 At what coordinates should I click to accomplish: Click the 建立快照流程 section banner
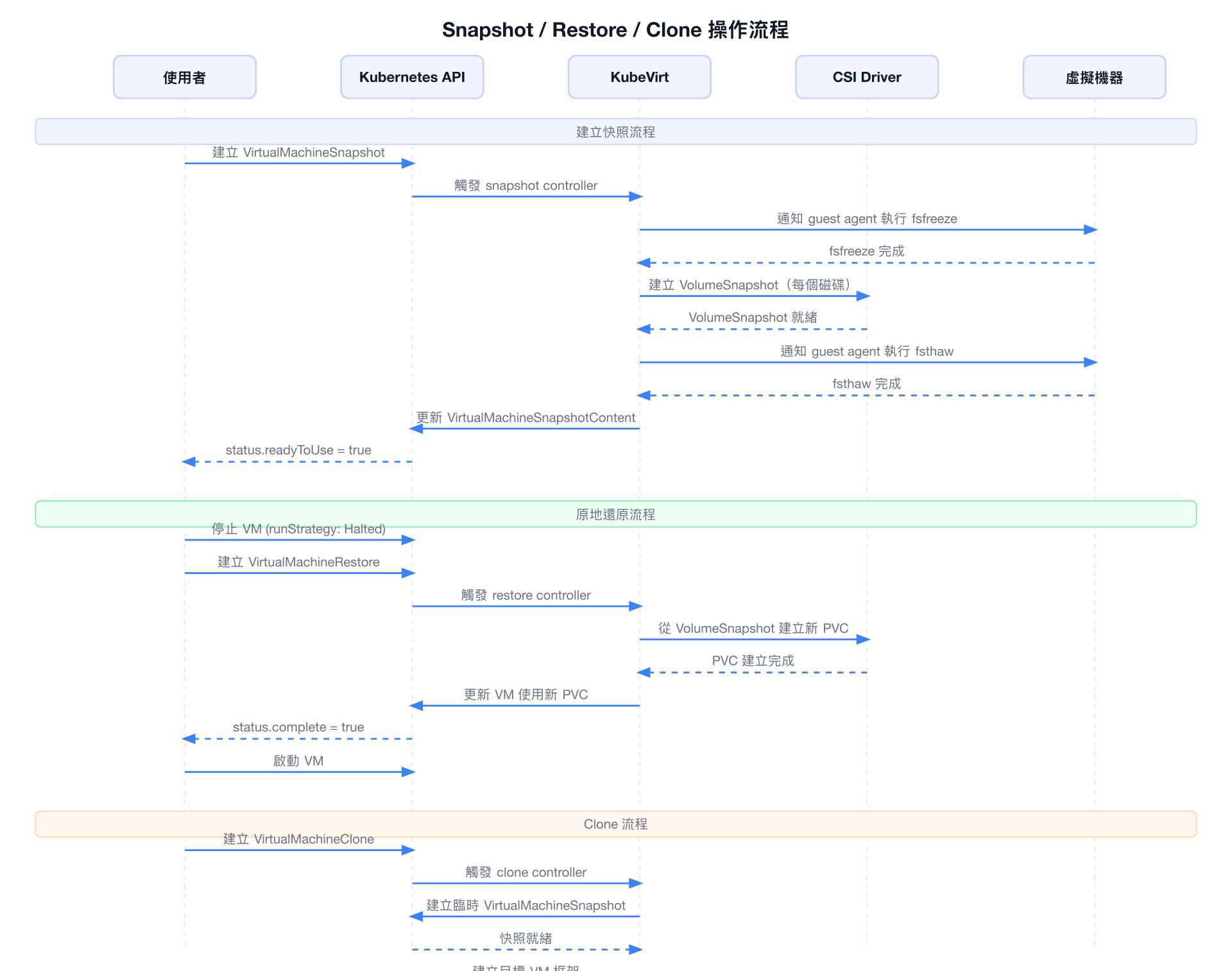tap(616, 131)
